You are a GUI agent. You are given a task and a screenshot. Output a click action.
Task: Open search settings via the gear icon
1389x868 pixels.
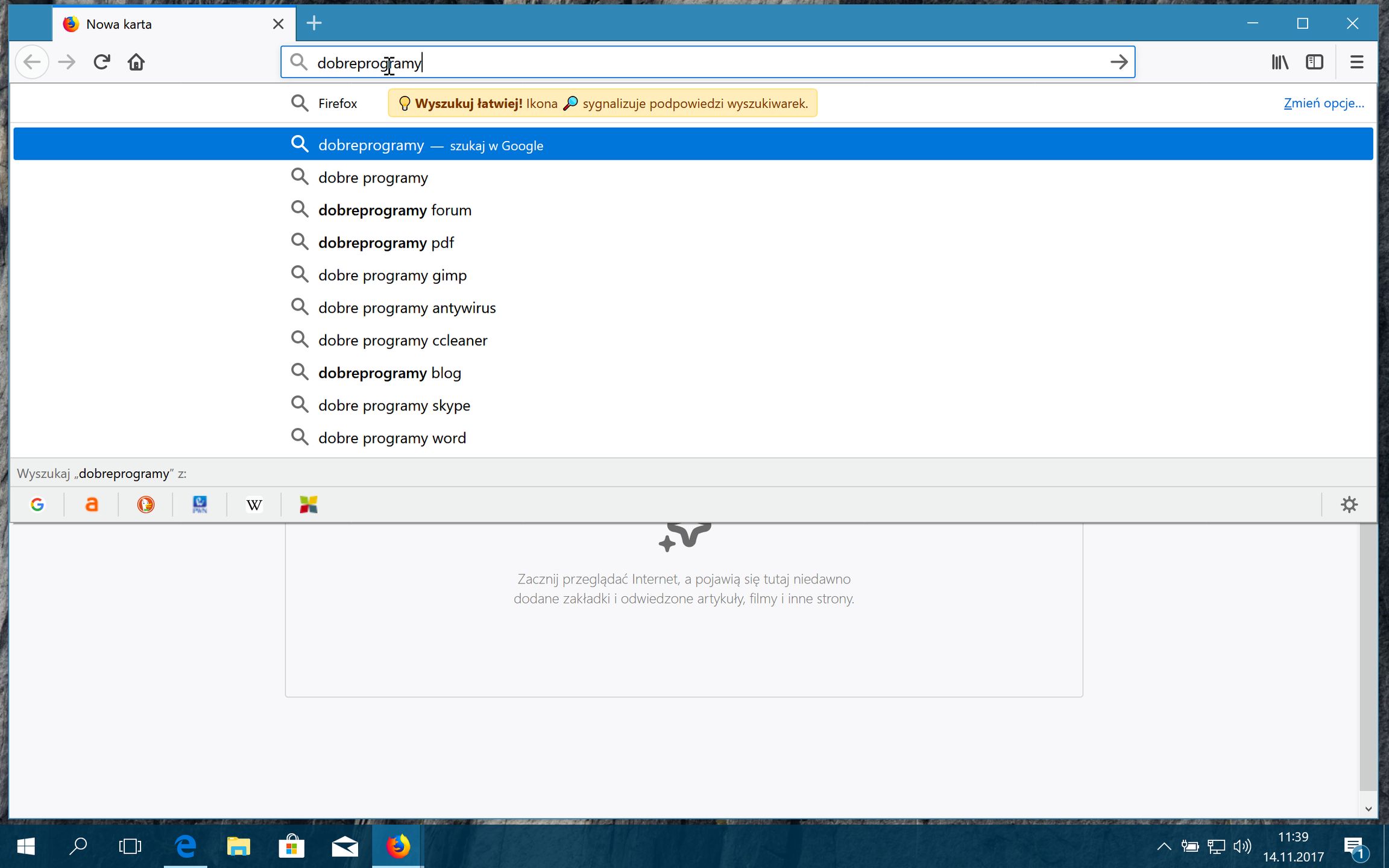point(1350,505)
